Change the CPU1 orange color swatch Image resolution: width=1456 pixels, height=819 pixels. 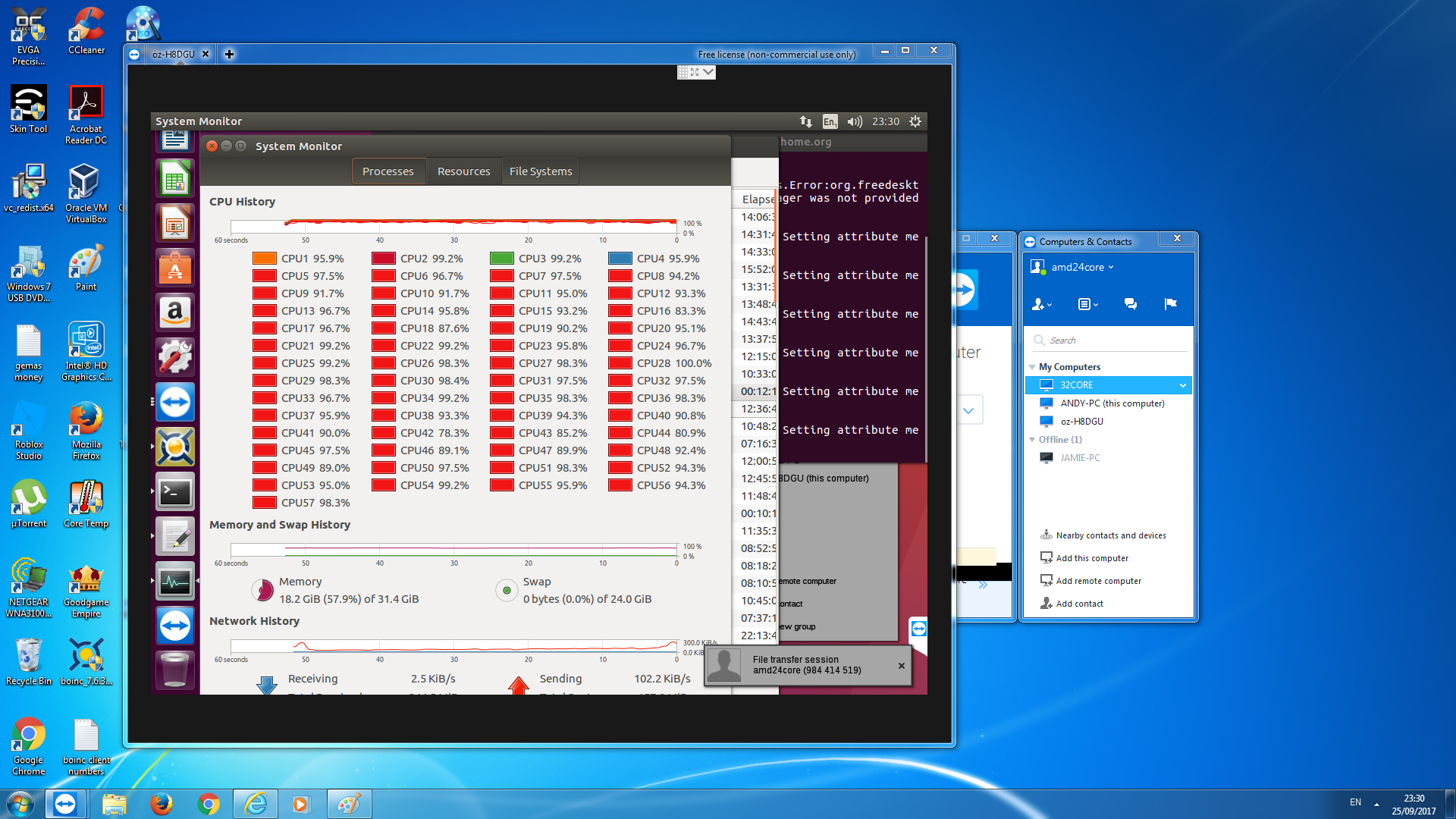point(264,259)
